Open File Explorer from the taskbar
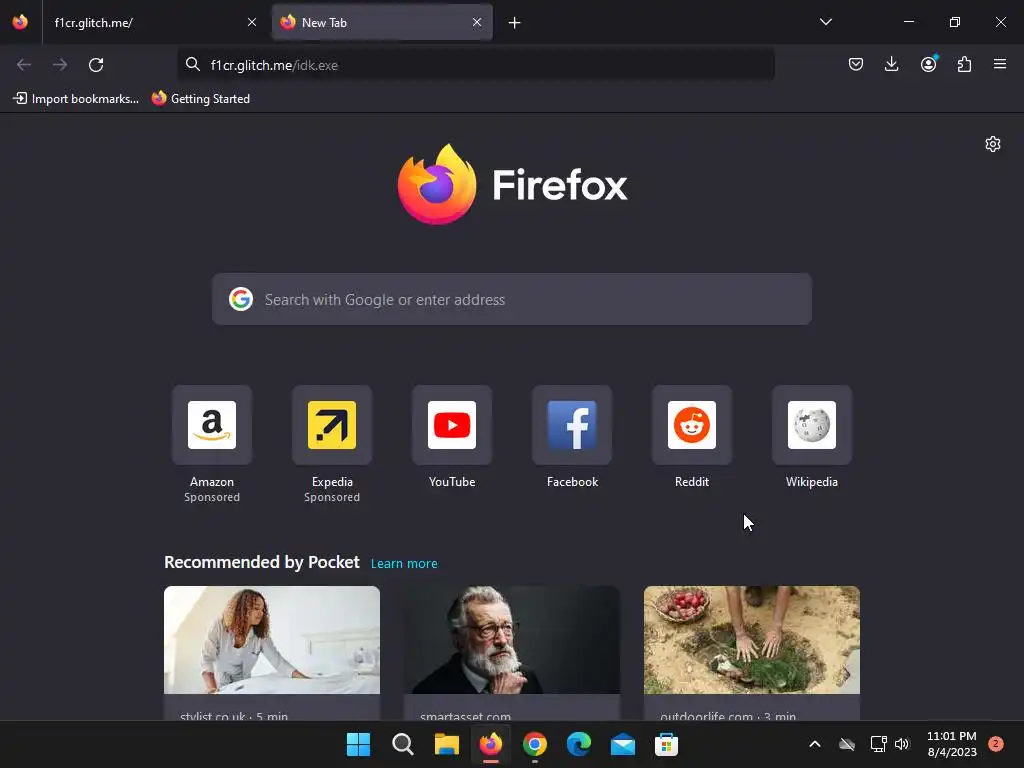This screenshot has height=768, width=1024. [447, 744]
